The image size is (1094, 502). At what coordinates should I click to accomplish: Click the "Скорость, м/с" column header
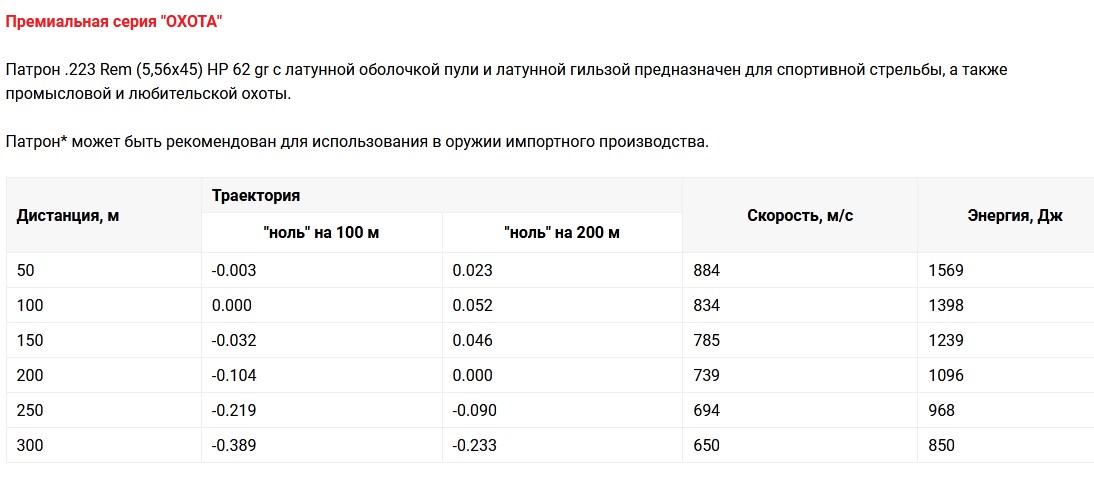click(x=799, y=215)
